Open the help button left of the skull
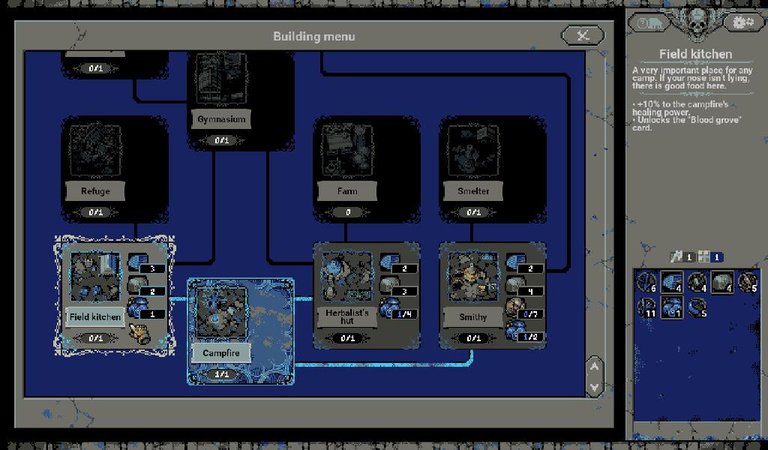768x450 pixels. (x=647, y=22)
